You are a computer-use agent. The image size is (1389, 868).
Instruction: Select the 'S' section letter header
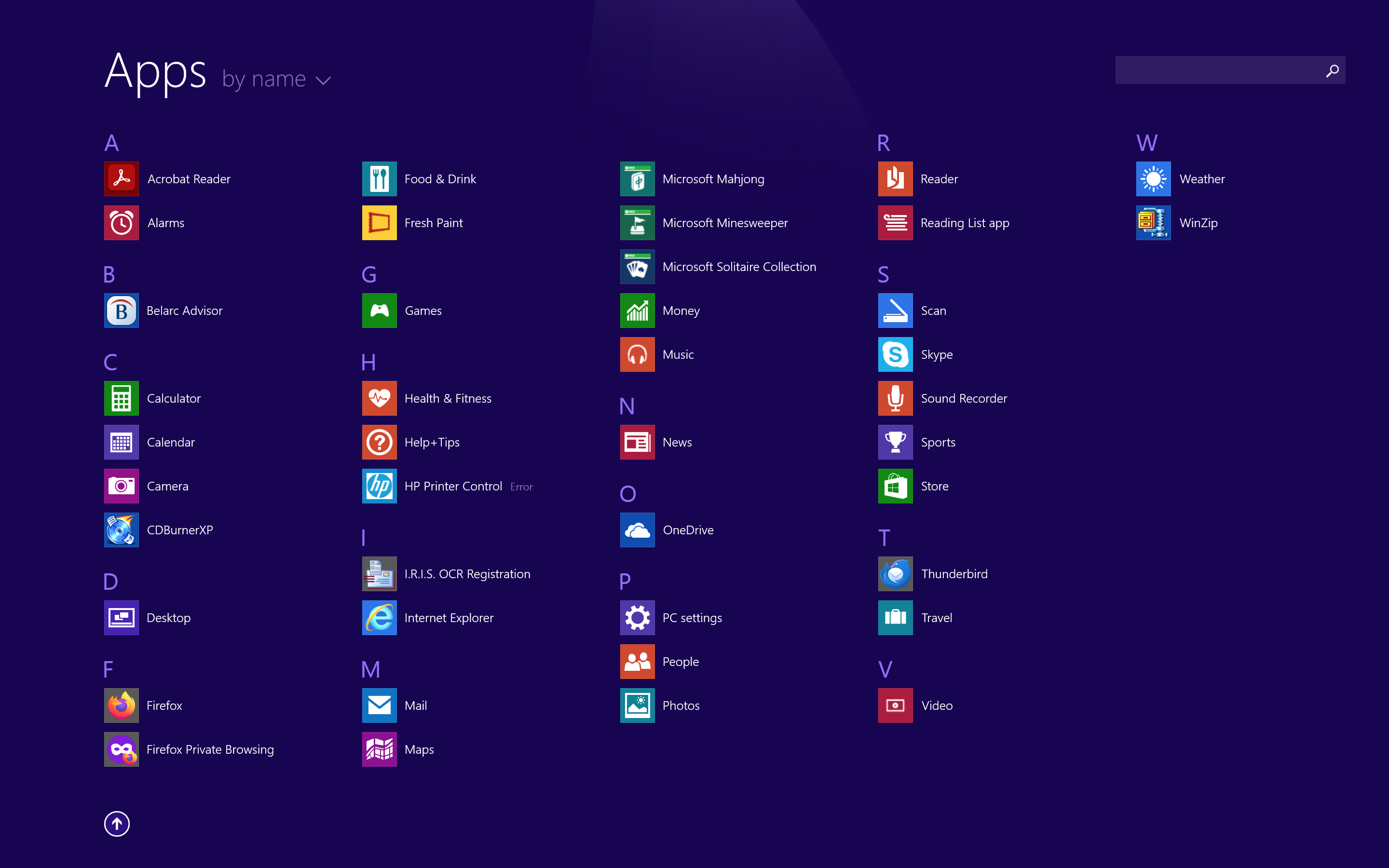point(884,274)
